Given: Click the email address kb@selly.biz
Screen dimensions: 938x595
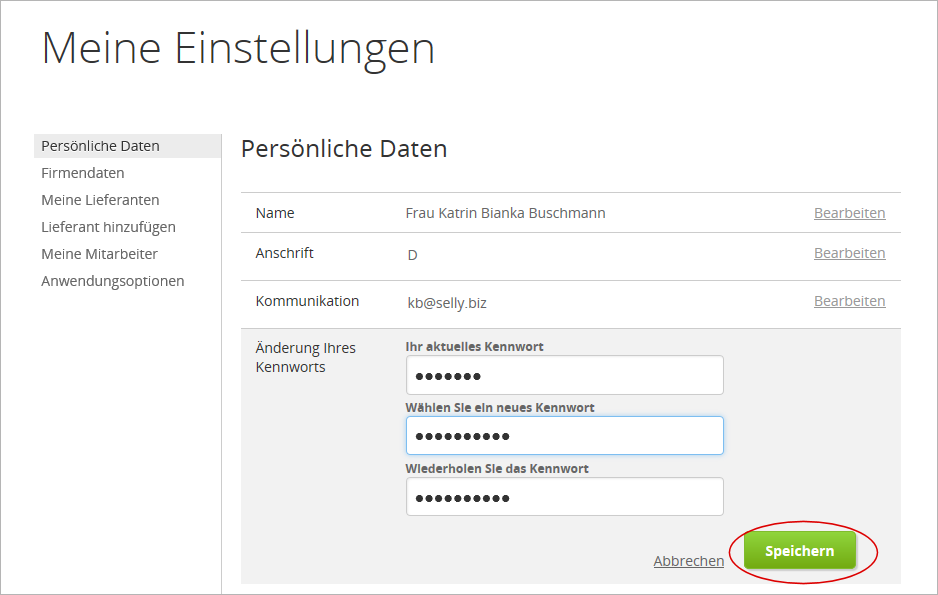Looking at the screenshot, I should [x=446, y=302].
